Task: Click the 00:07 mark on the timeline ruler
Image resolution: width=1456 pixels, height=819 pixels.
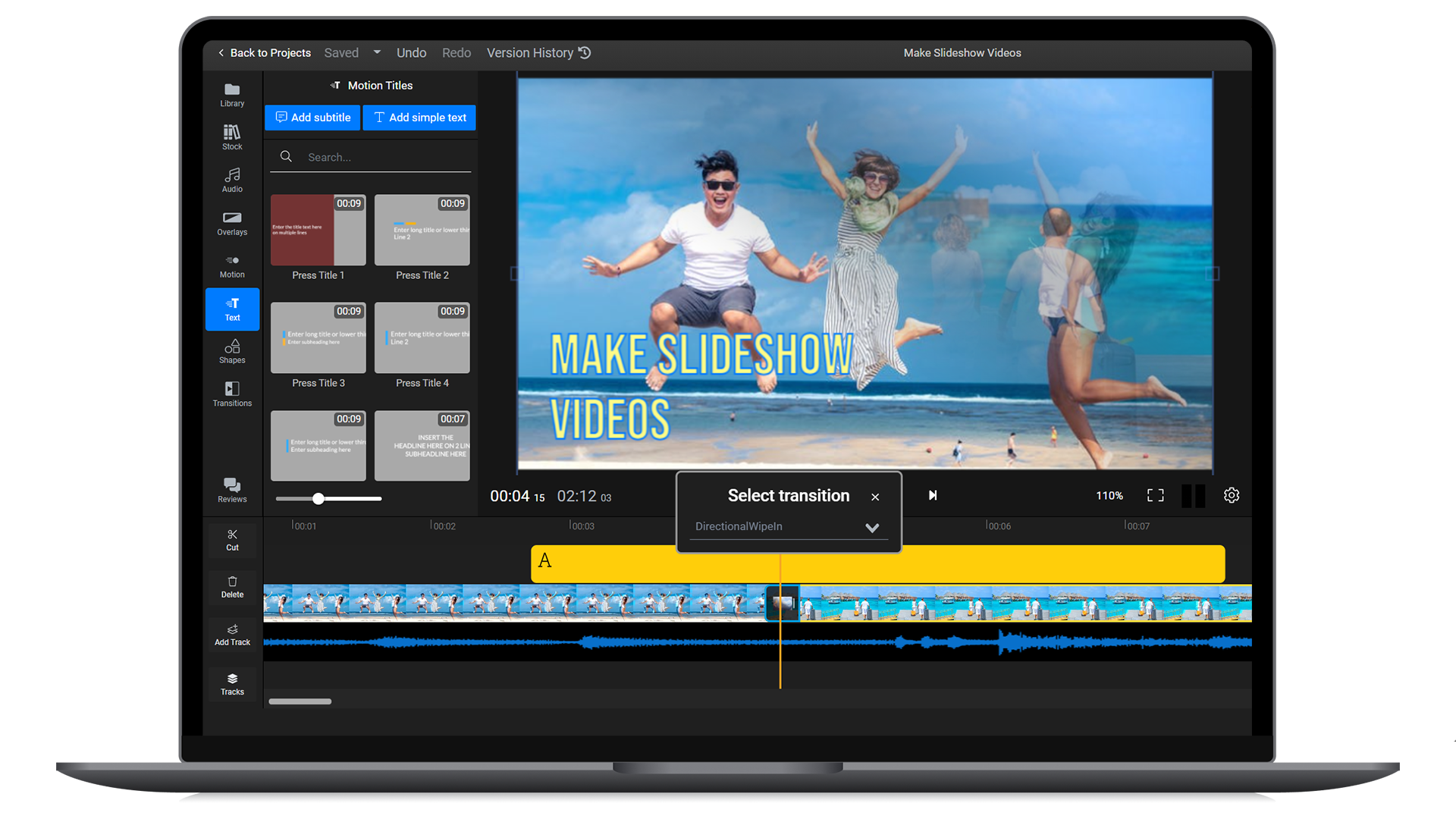Action: pyautogui.click(x=1137, y=526)
